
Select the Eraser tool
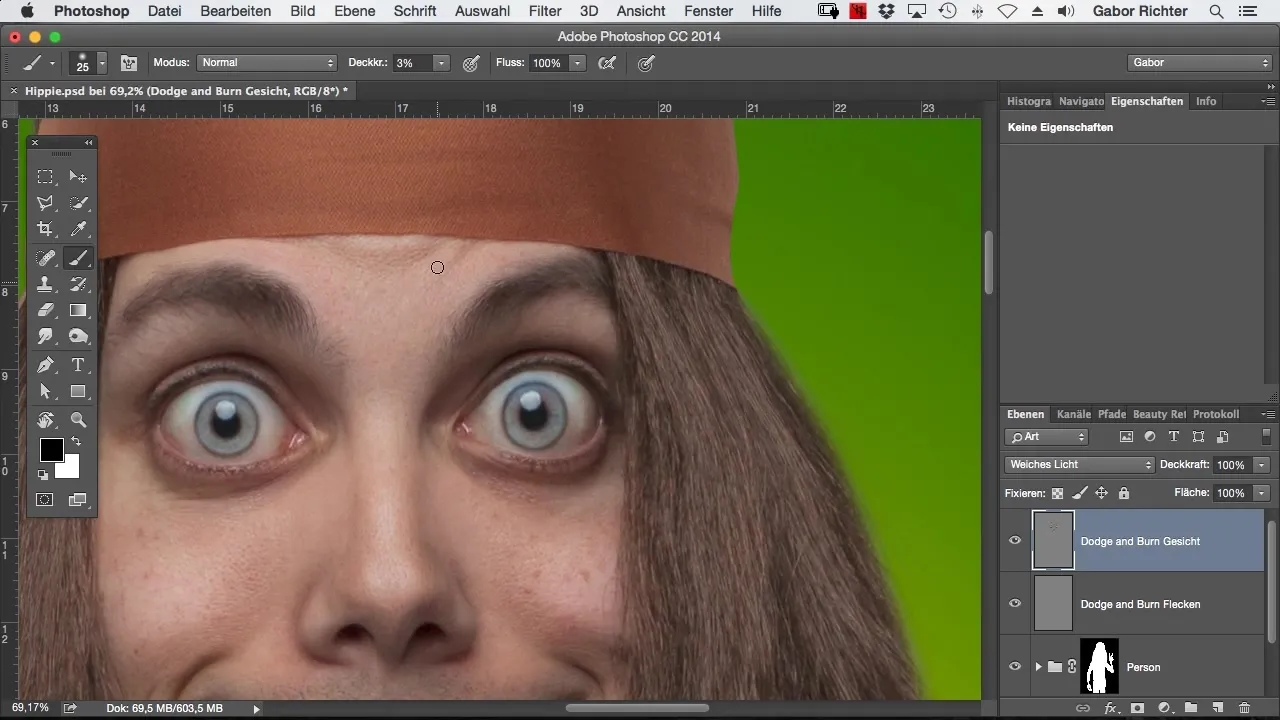tap(45, 310)
